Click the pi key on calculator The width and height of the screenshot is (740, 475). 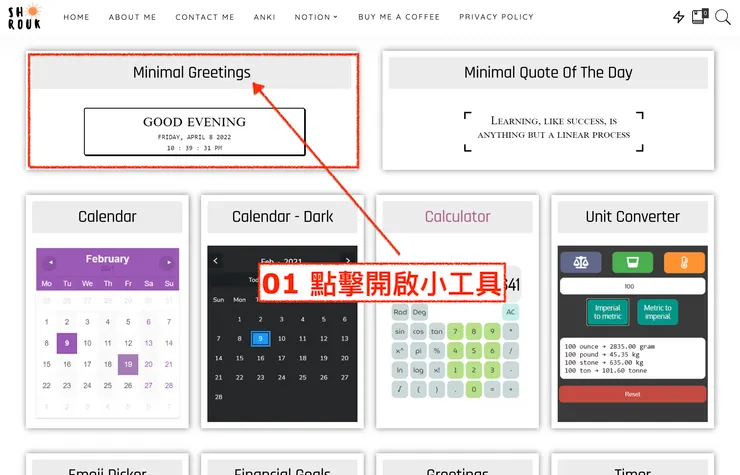(x=418, y=351)
